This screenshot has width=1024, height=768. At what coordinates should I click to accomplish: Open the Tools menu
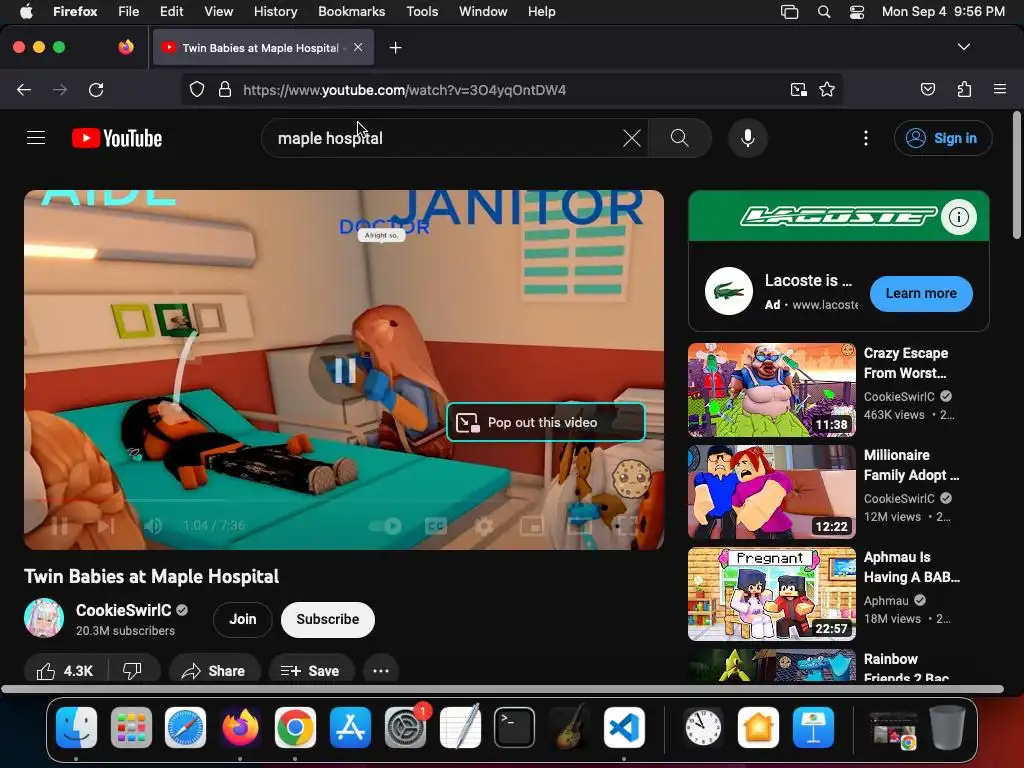422,11
